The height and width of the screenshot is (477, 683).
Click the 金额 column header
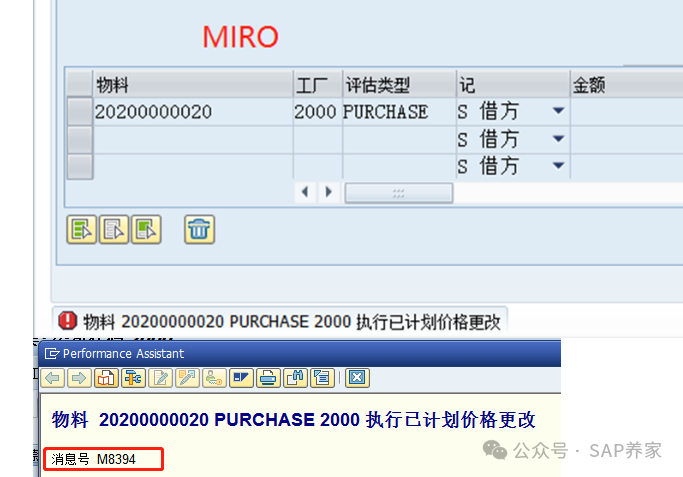click(627, 84)
